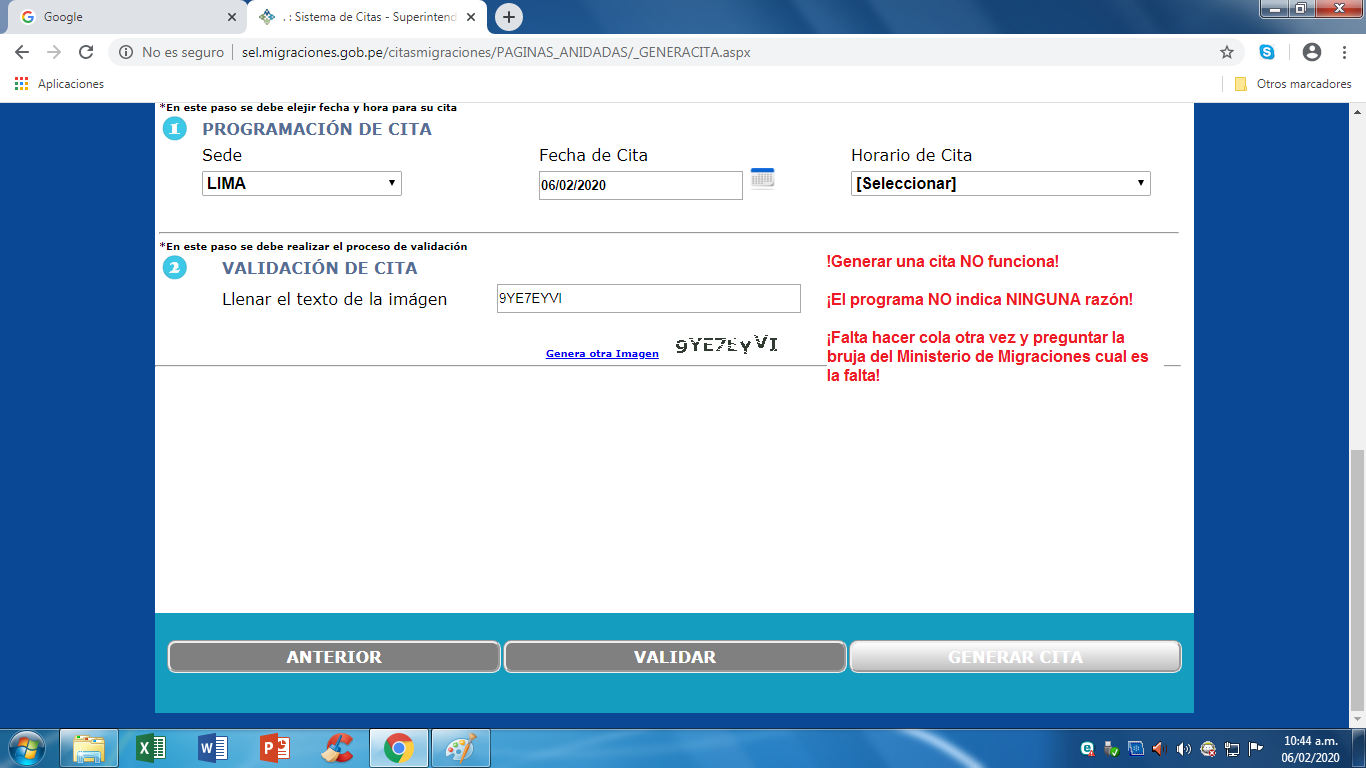Open the Chrome profile avatar
The width and height of the screenshot is (1366, 768).
1312,52
